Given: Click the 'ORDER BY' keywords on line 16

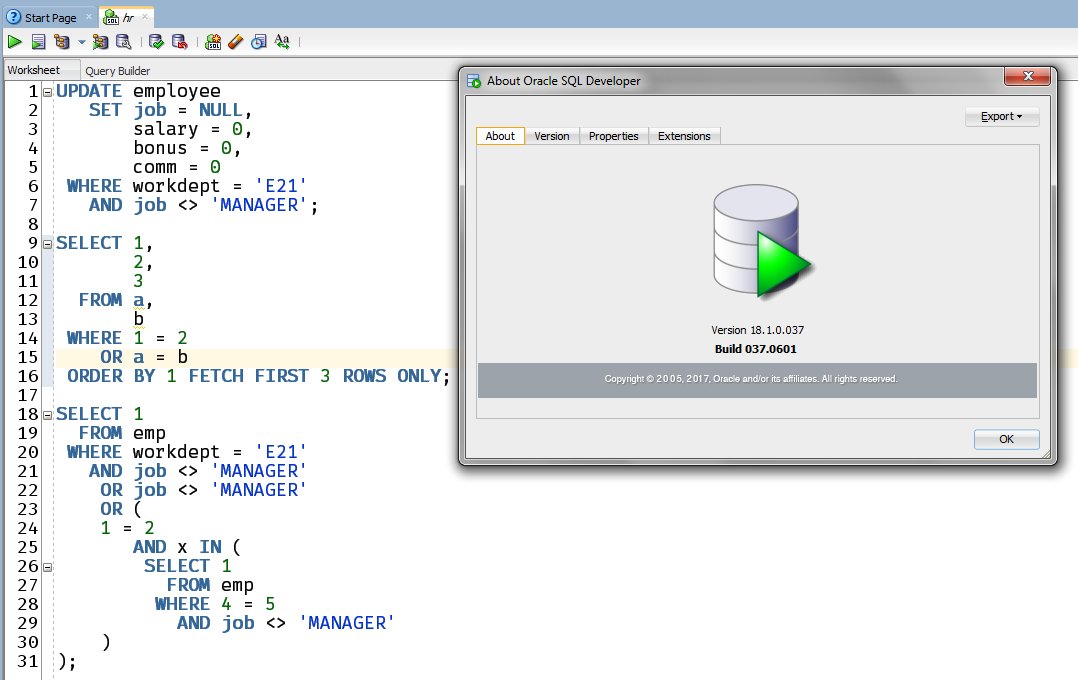Looking at the screenshot, I should pyautogui.click(x=111, y=376).
